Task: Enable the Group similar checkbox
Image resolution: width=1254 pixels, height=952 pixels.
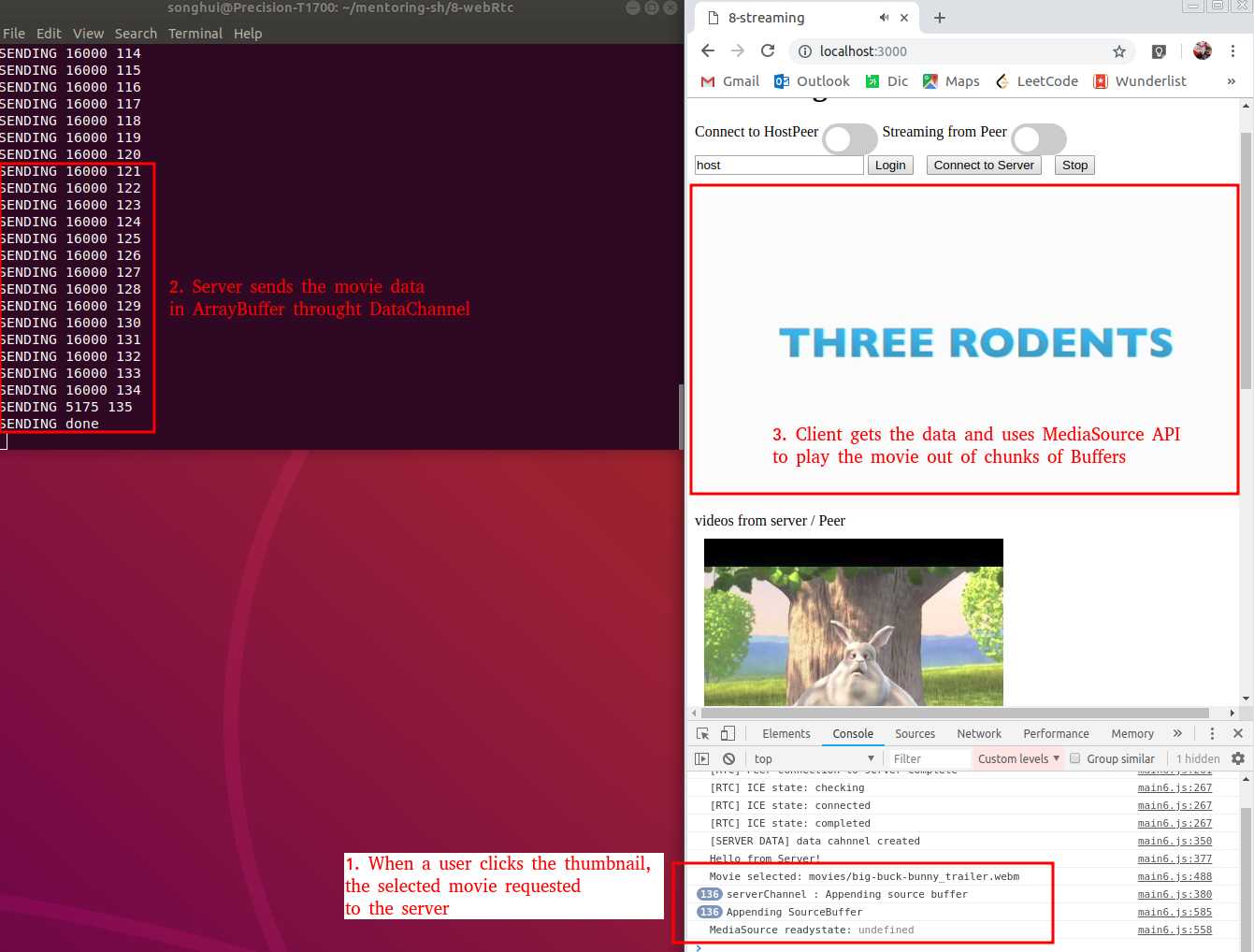Action: pos(1075,758)
